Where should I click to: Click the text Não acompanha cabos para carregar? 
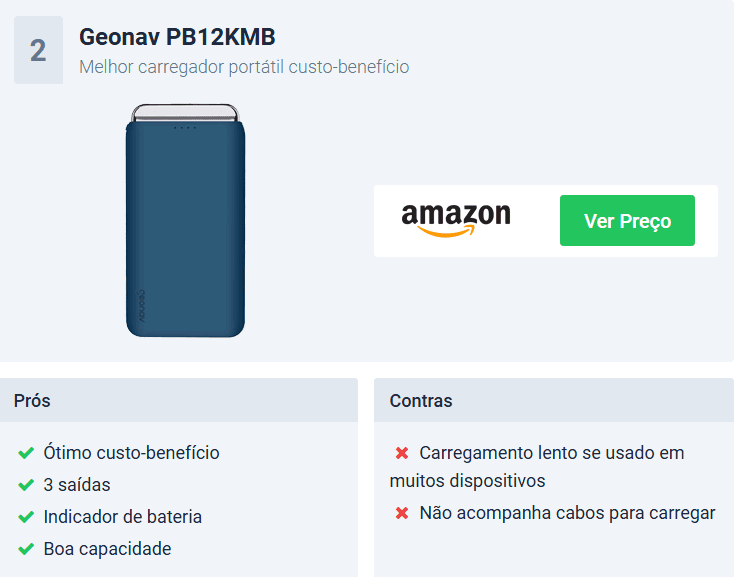pyautogui.click(x=567, y=513)
